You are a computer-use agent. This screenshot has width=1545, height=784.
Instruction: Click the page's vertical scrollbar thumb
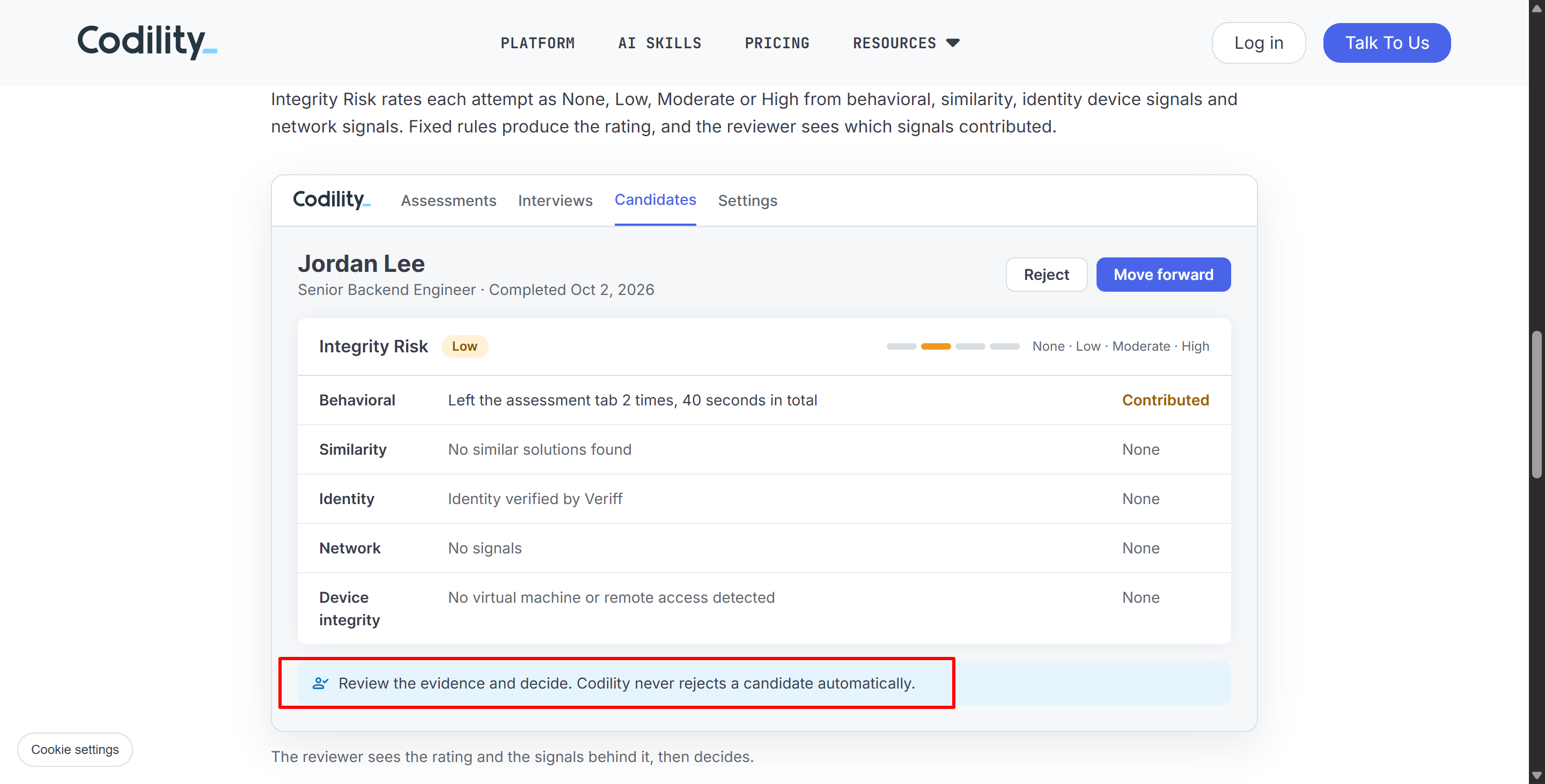click(1536, 404)
